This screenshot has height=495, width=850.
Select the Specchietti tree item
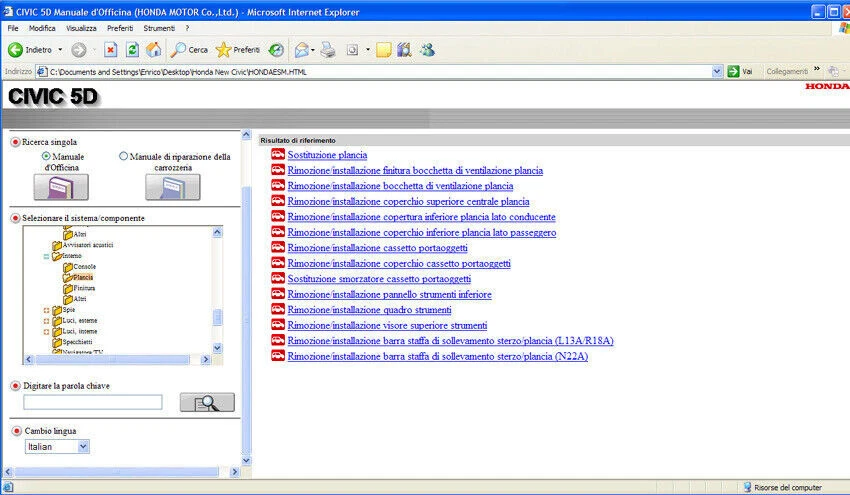click(78, 342)
